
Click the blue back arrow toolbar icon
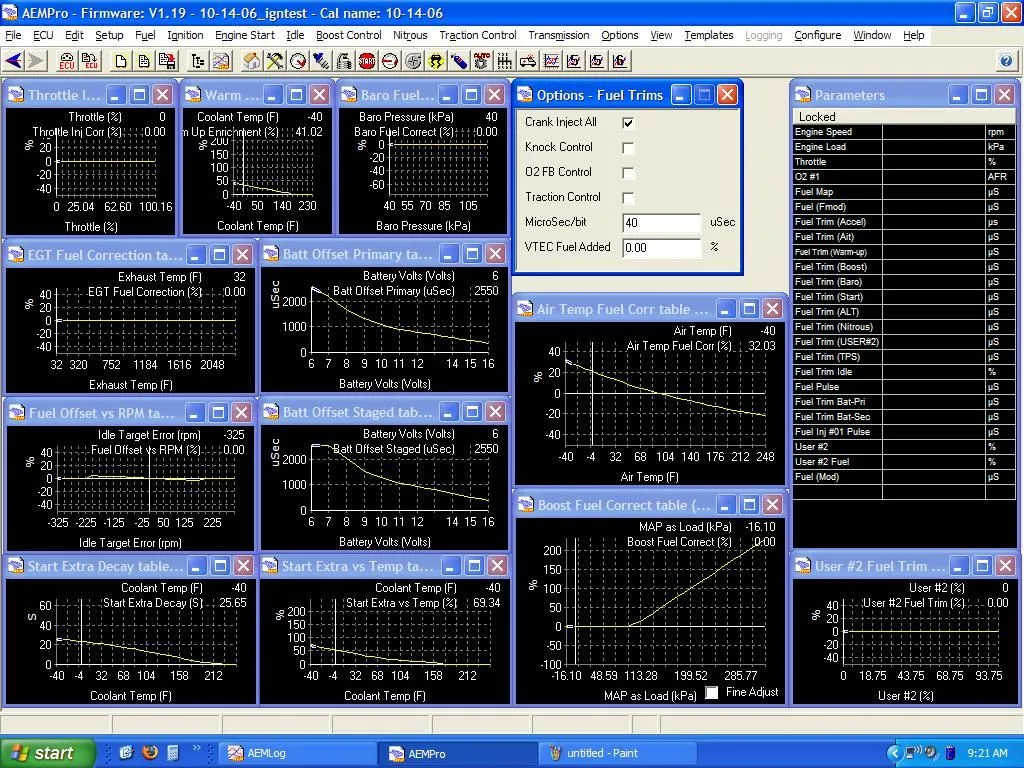click(x=14, y=61)
